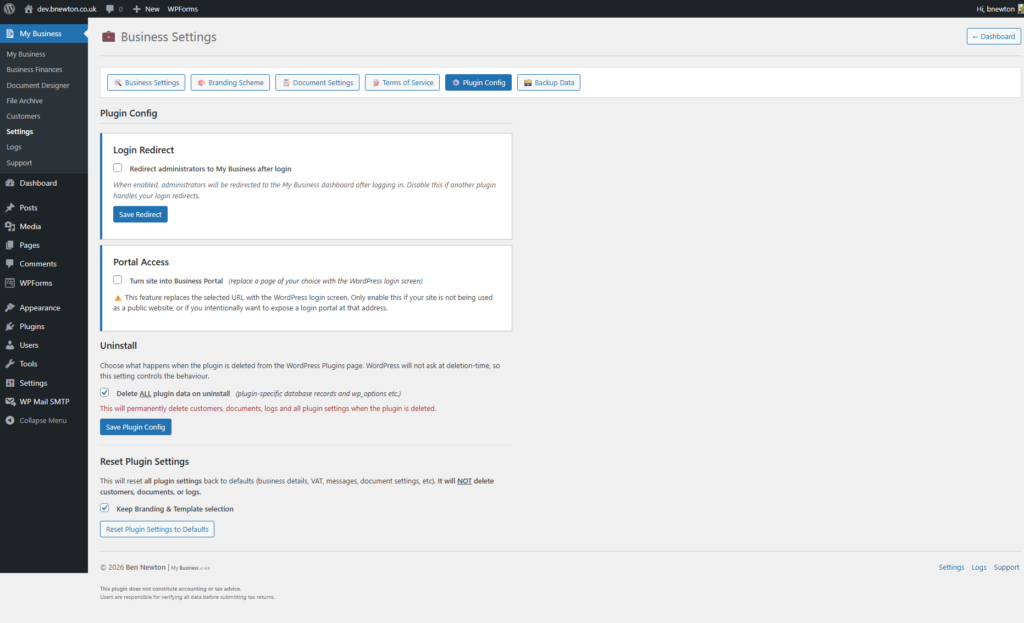
Task: Click Reset Plugin Settings to Defaults button
Action: point(157,529)
